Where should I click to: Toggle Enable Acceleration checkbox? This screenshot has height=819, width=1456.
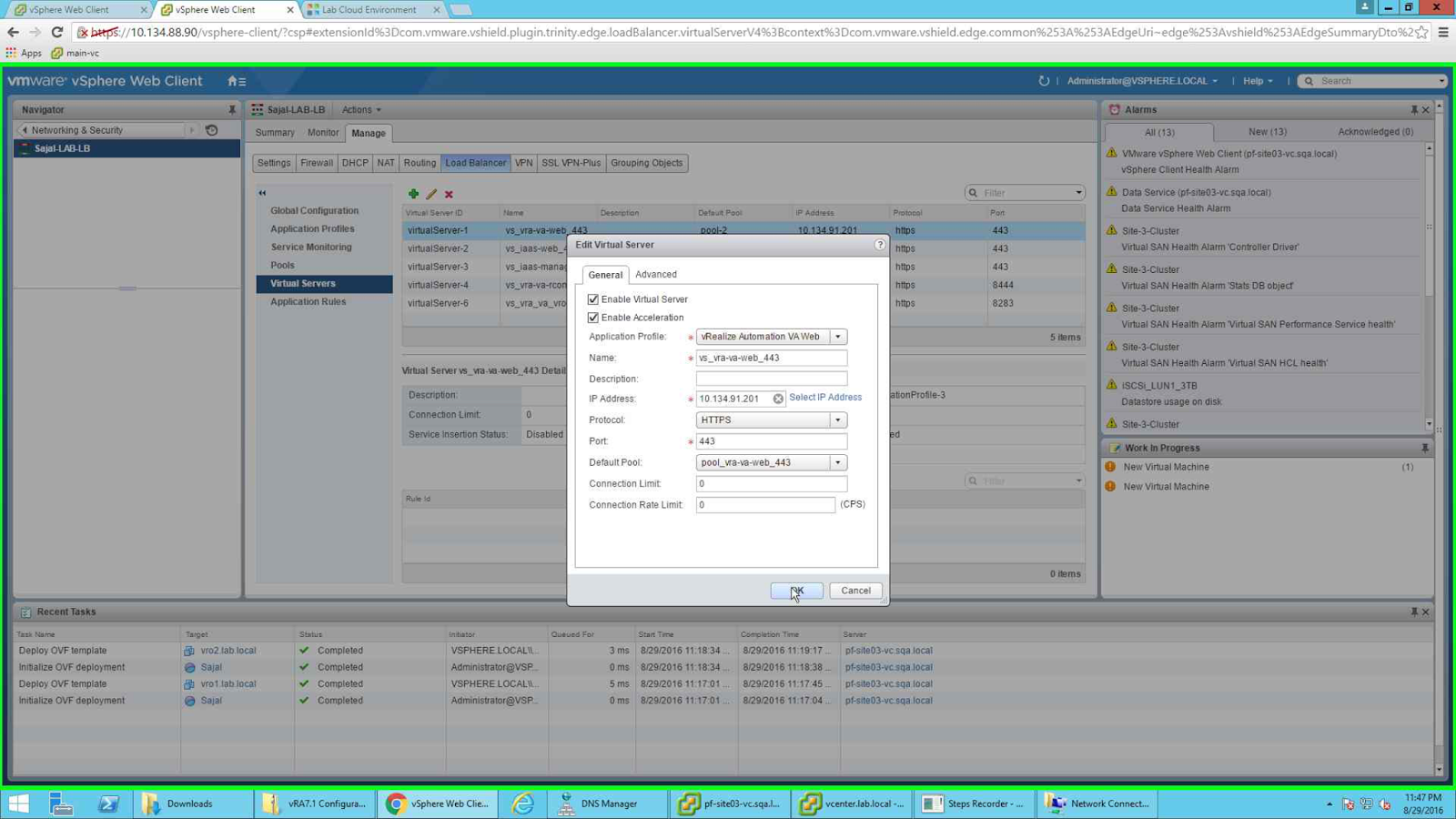(593, 318)
